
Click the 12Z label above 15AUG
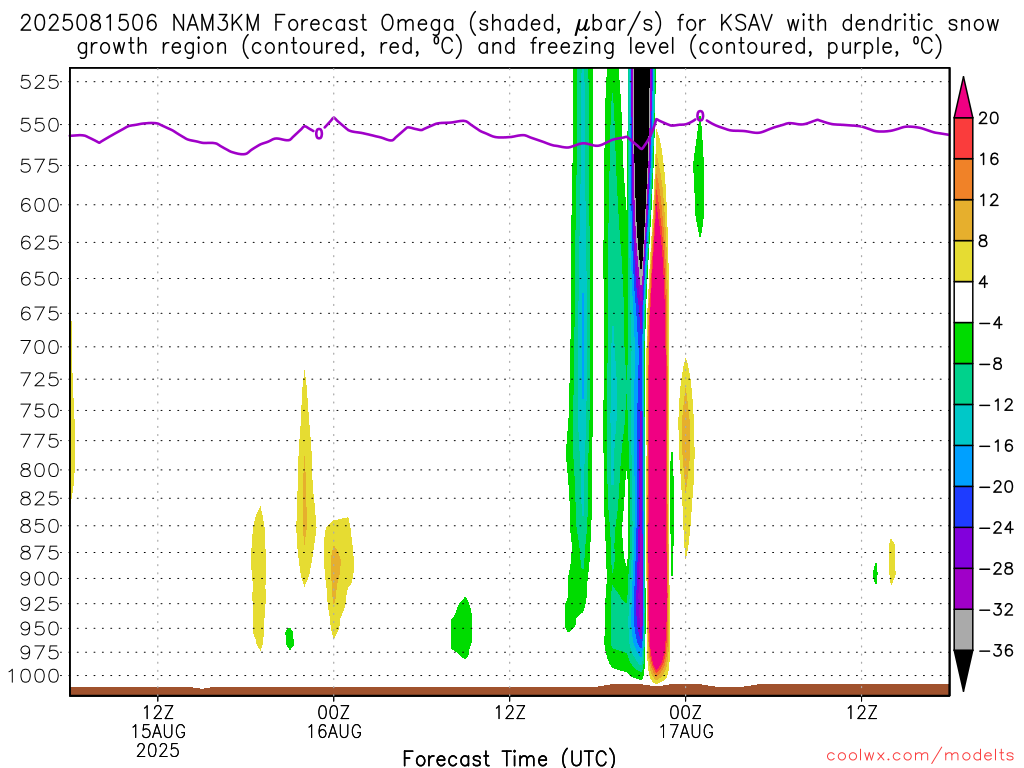pos(157,712)
